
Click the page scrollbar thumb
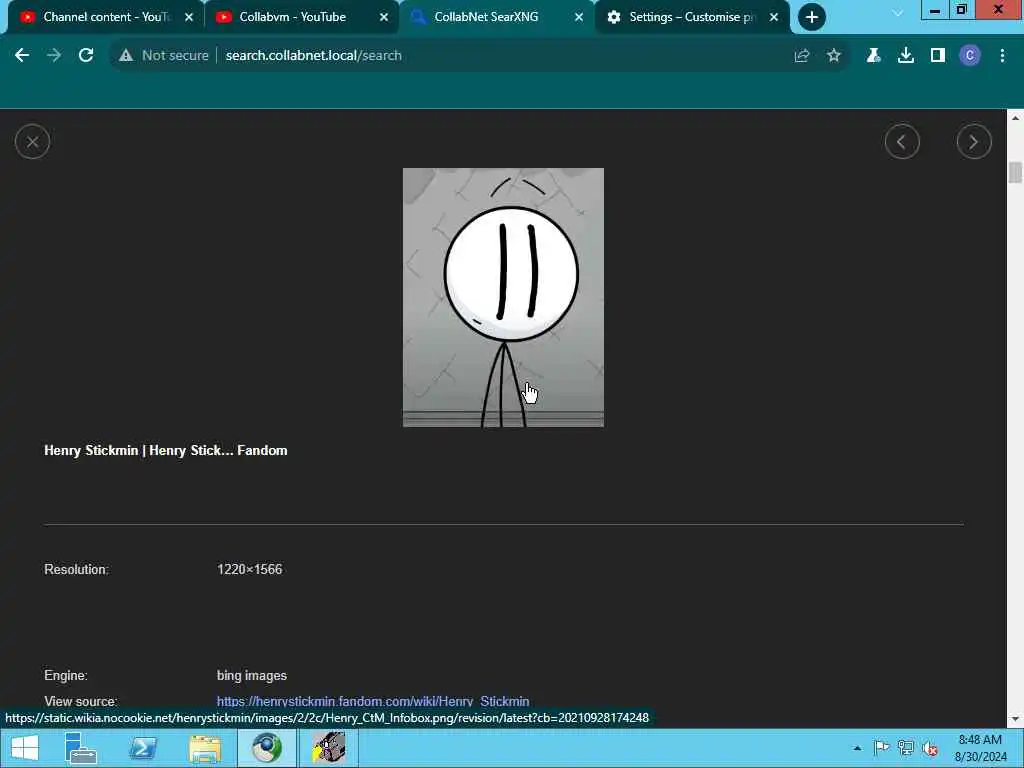pyautogui.click(x=1015, y=172)
